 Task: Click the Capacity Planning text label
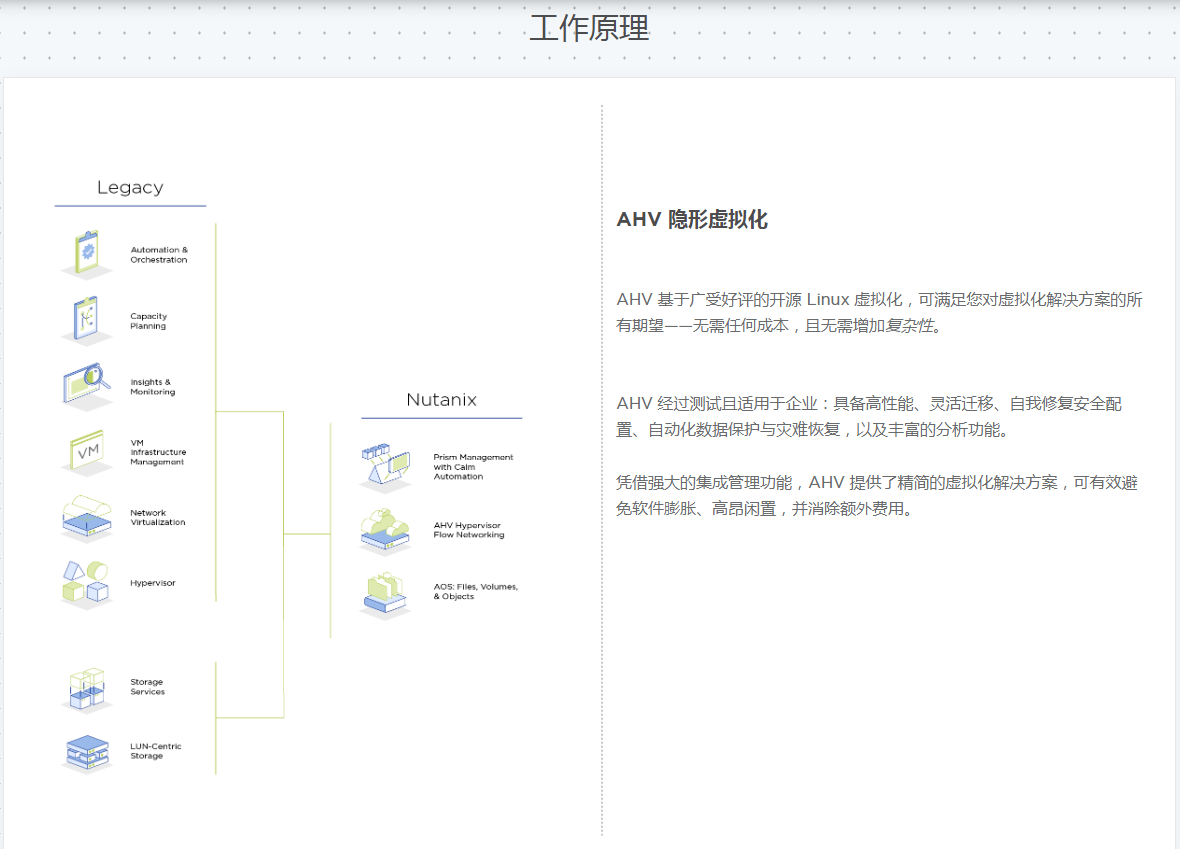pos(148,321)
